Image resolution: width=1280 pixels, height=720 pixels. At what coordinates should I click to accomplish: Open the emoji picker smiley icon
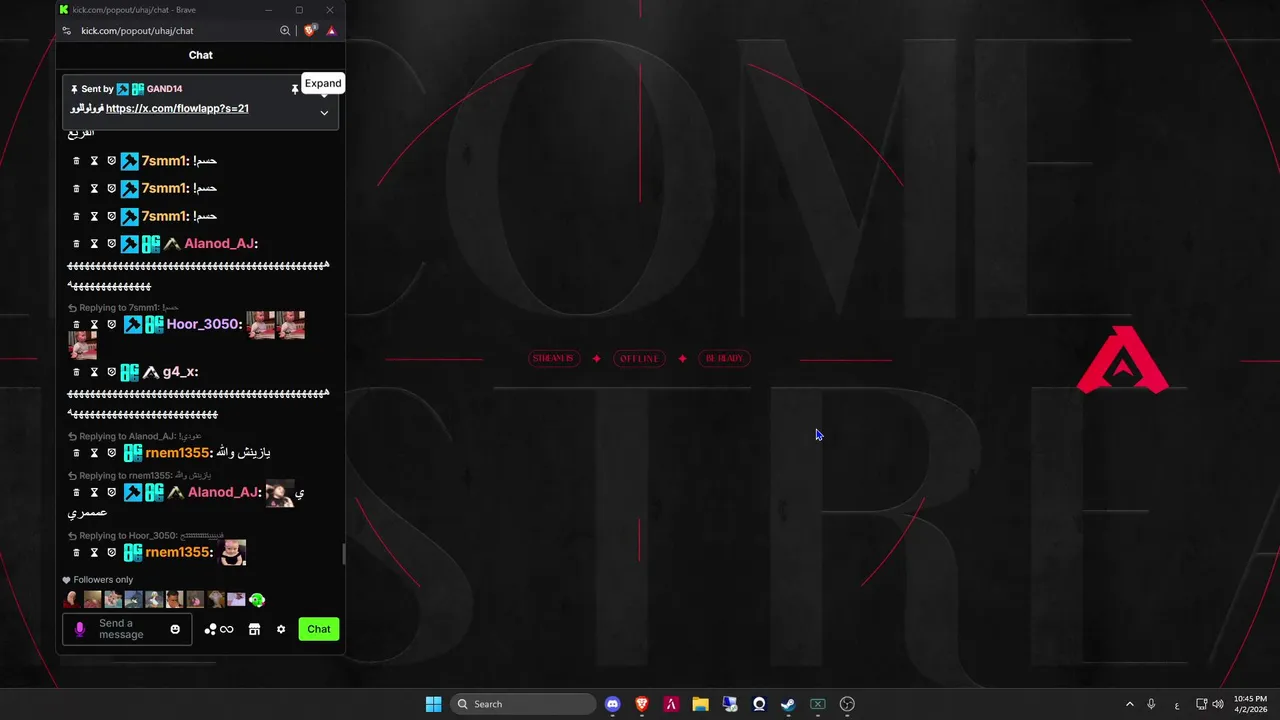point(175,629)
